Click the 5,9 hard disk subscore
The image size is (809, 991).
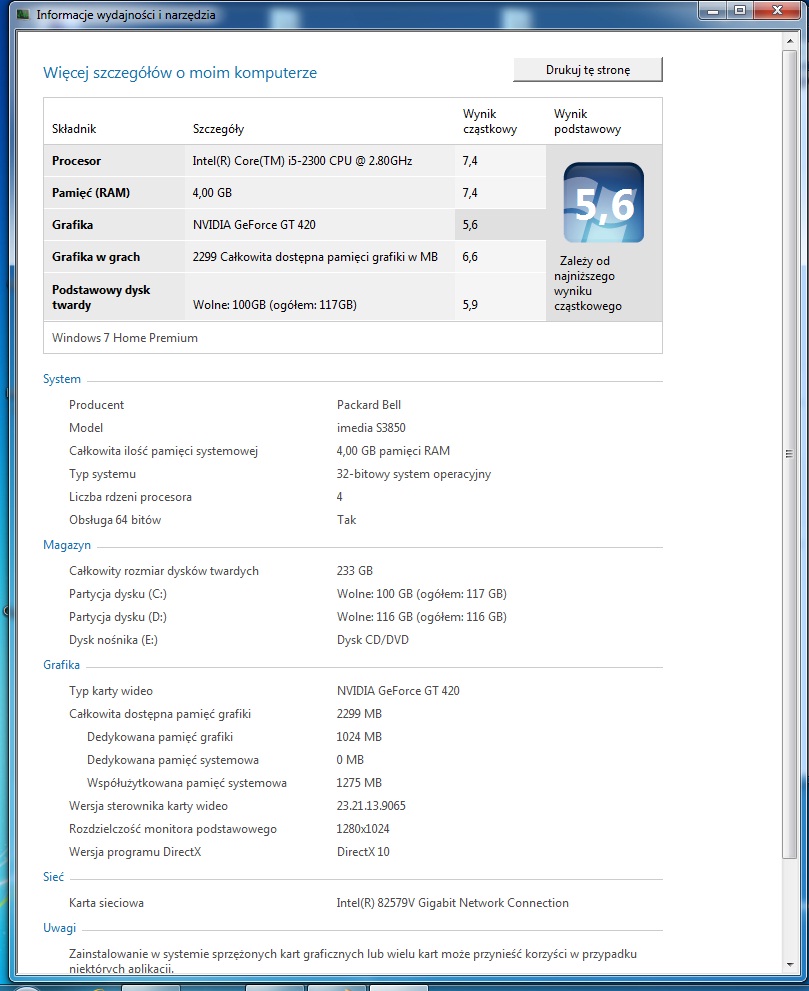(470, 305)
